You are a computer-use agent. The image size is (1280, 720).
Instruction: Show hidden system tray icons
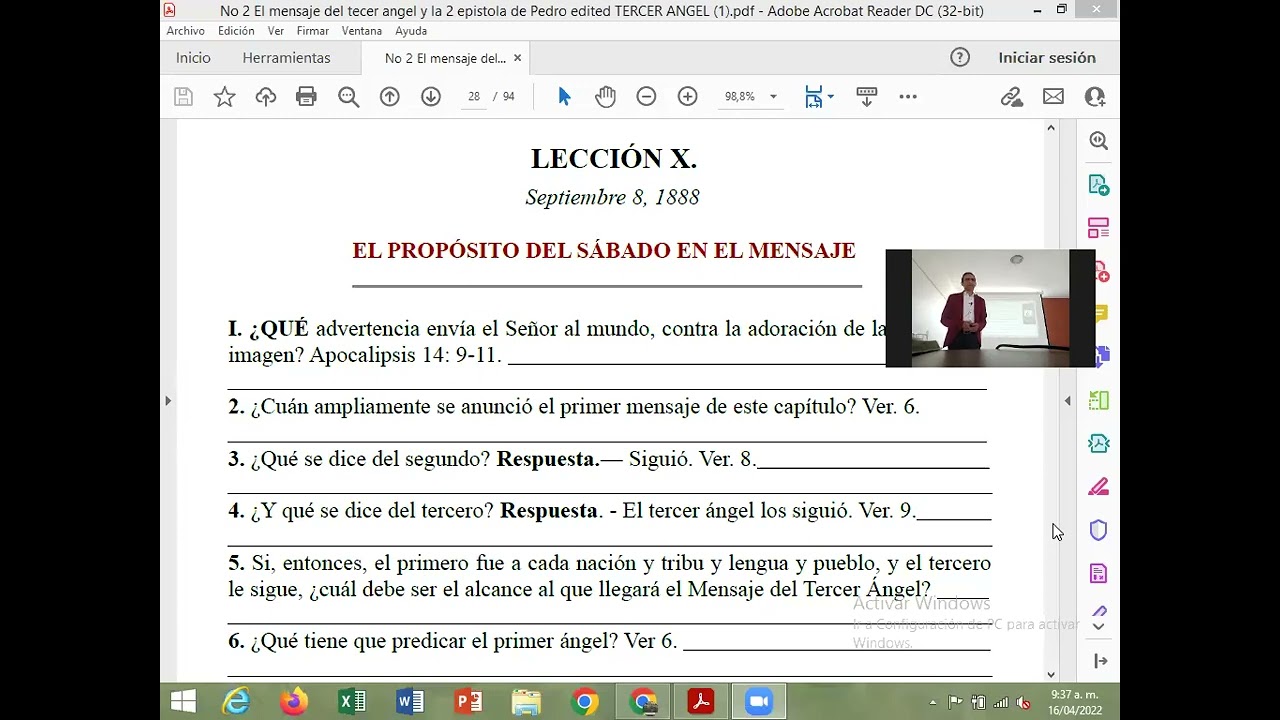point(933,702)
